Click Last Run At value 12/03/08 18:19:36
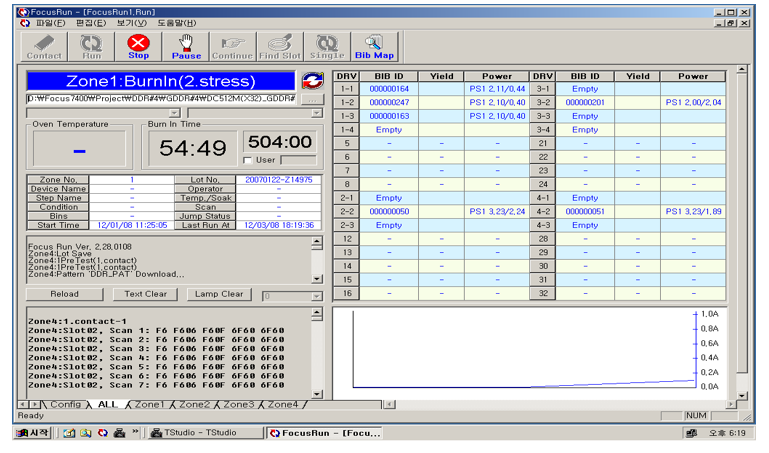 point(279,226)
